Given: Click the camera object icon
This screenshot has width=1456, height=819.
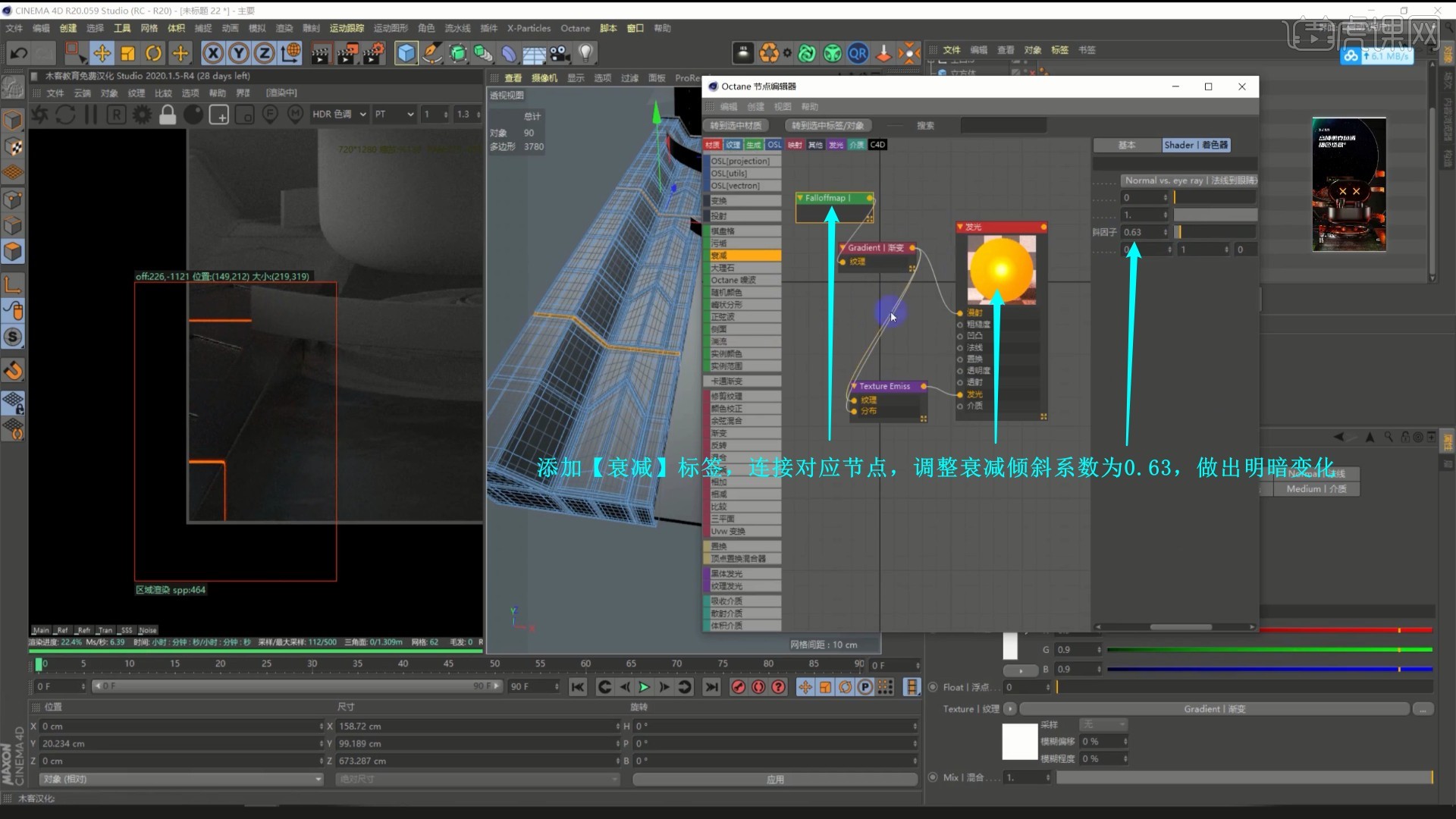Looking at the screenshot, I should 560,53.
